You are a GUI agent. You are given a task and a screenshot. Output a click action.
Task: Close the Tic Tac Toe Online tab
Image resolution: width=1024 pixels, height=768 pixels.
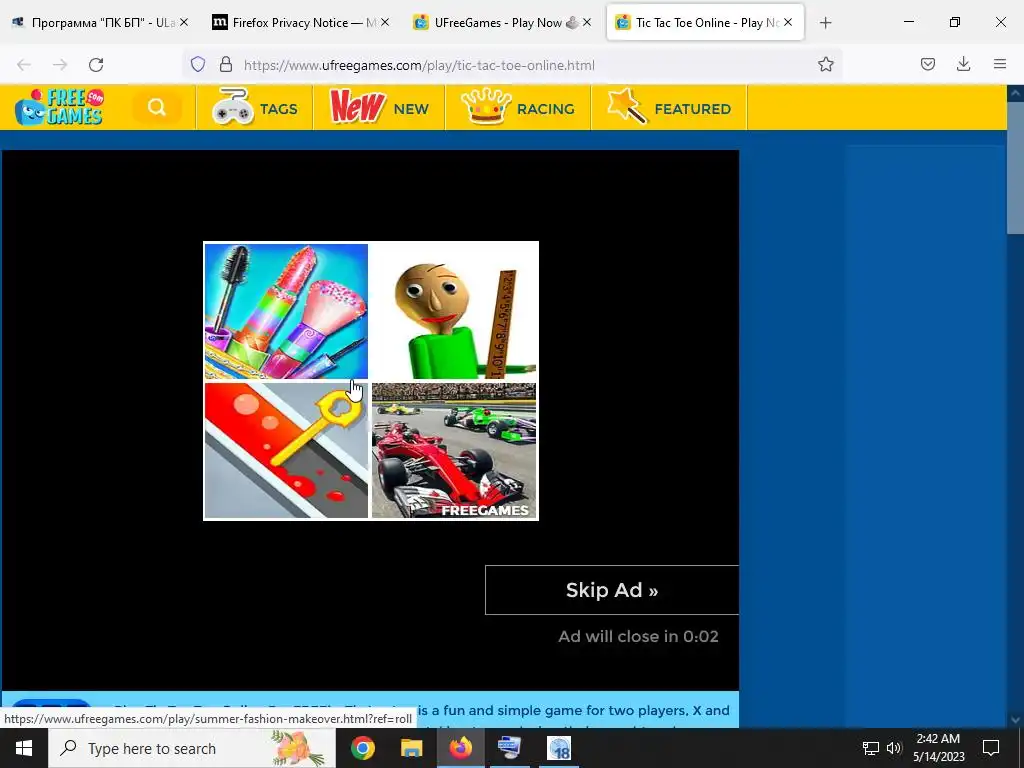(788, 22)
